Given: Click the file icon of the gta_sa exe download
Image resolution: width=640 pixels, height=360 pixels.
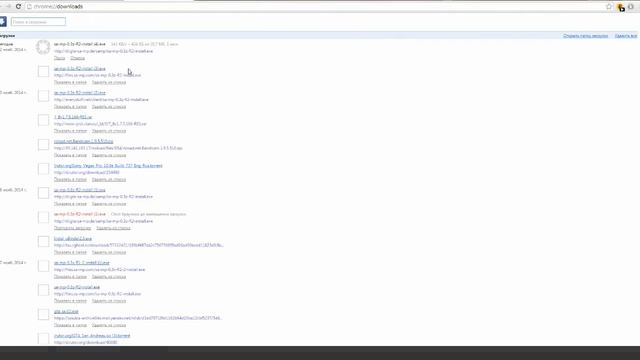Looking at the screenshot, I should pyautogui.click(x=43, y=315).
